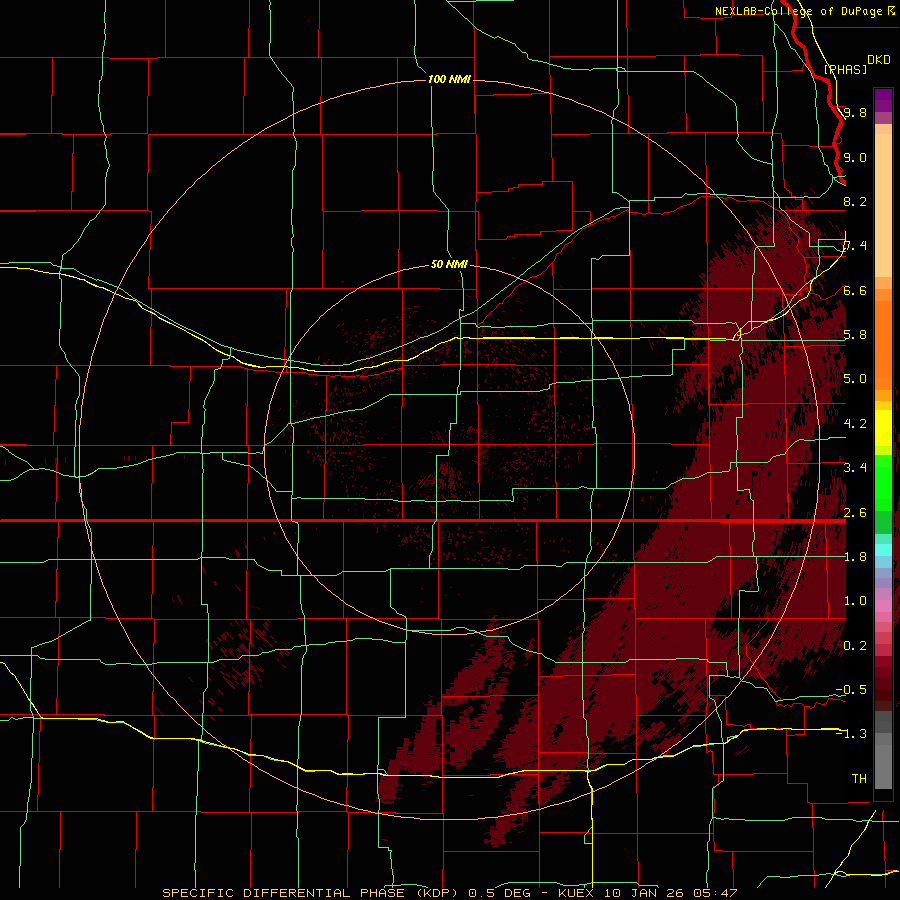The image size is (900, 900).
Task: Click the 50 NMI range ring label
Action: pyautogui.click(x=449, y=264)
